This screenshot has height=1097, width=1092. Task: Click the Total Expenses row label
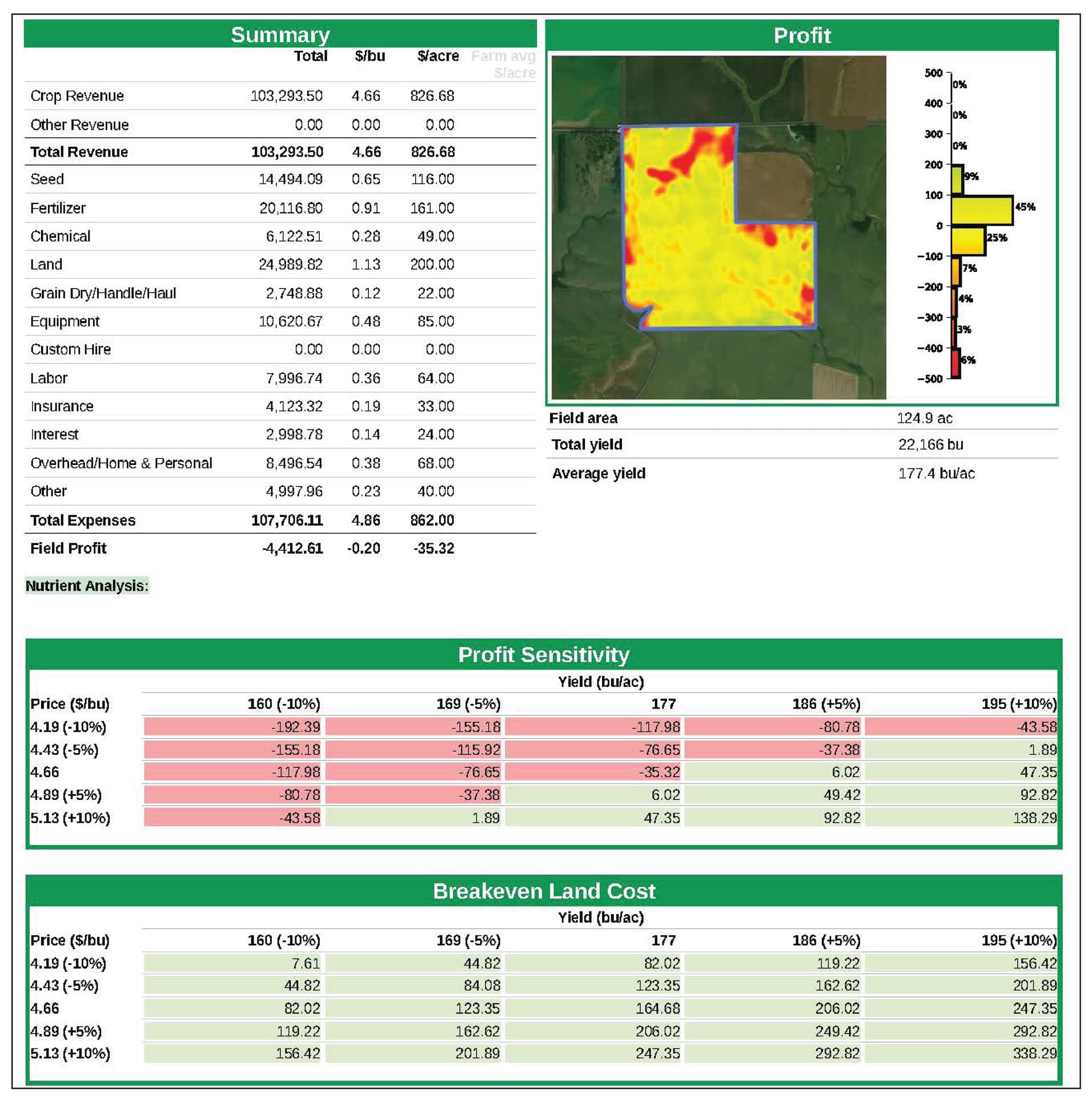click(x=83, y=521)
